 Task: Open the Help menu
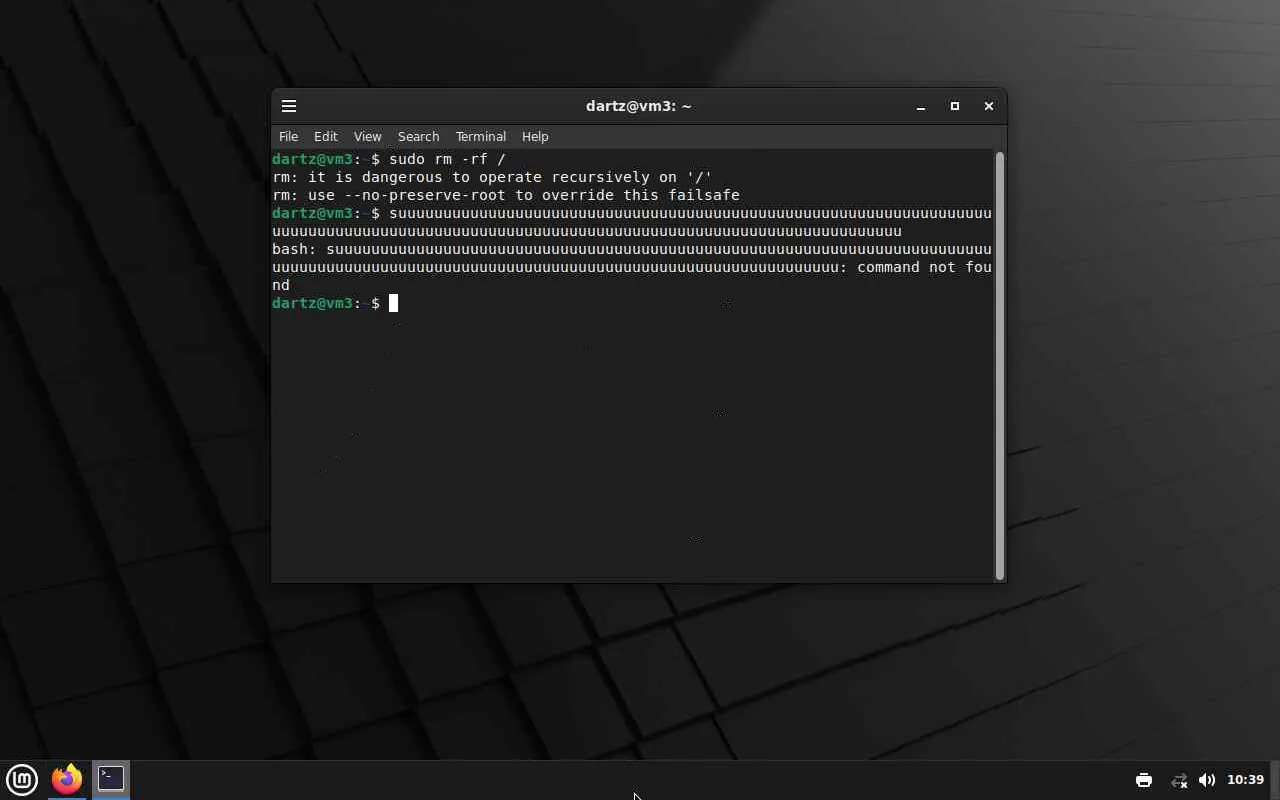tap(535, 136)
